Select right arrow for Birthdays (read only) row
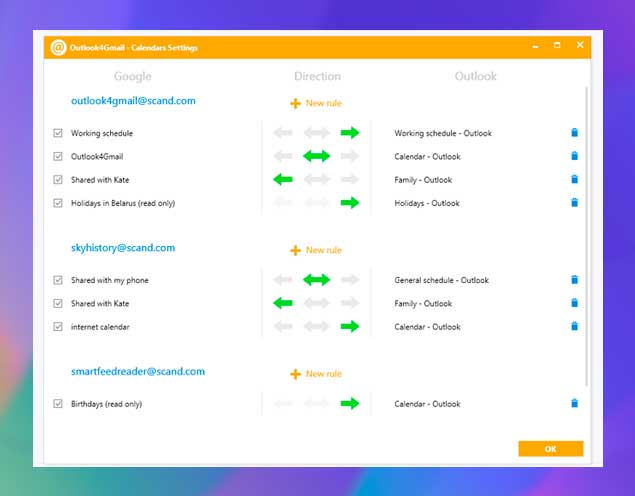Viewport: 635px width, 496px height. 349,403
